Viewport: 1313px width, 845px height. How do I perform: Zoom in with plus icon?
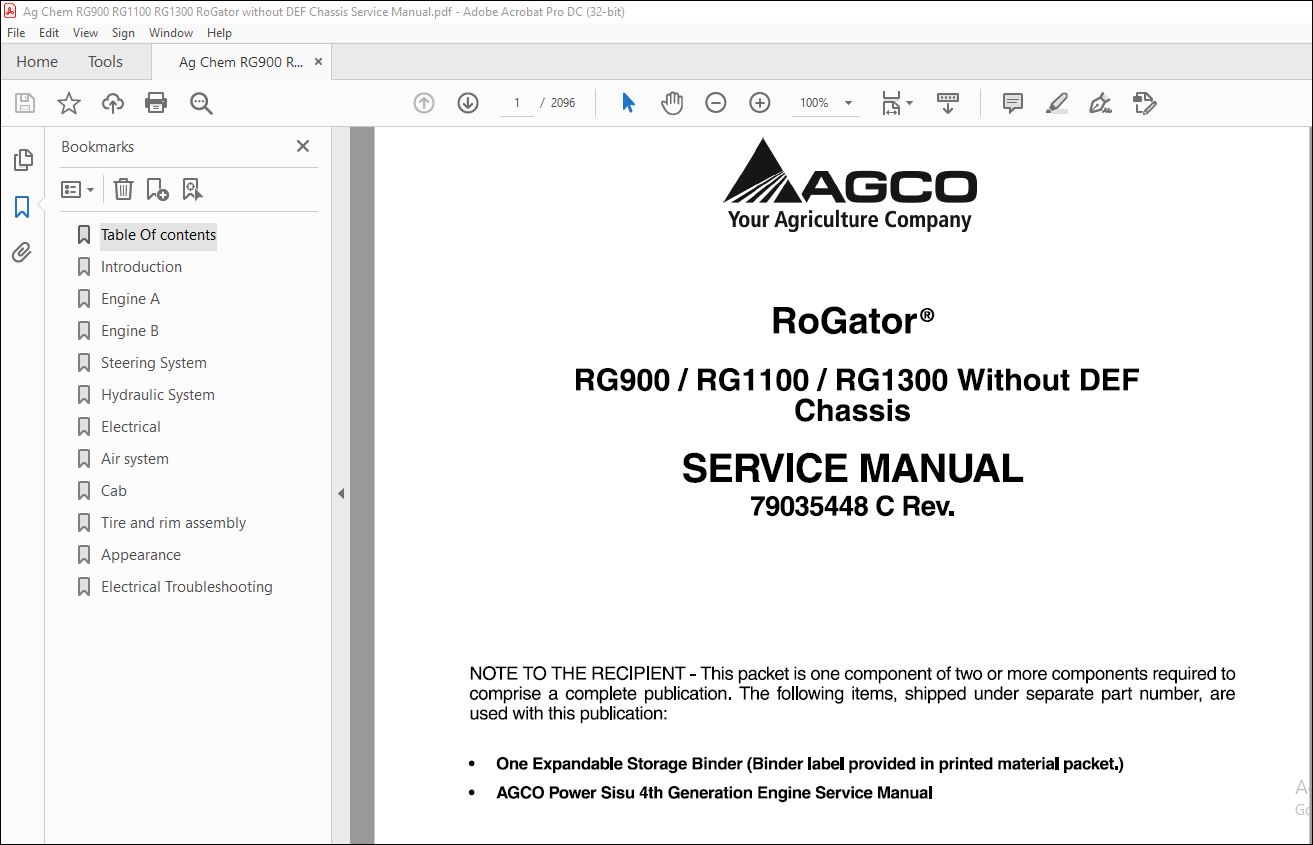[x=760, y=103]
